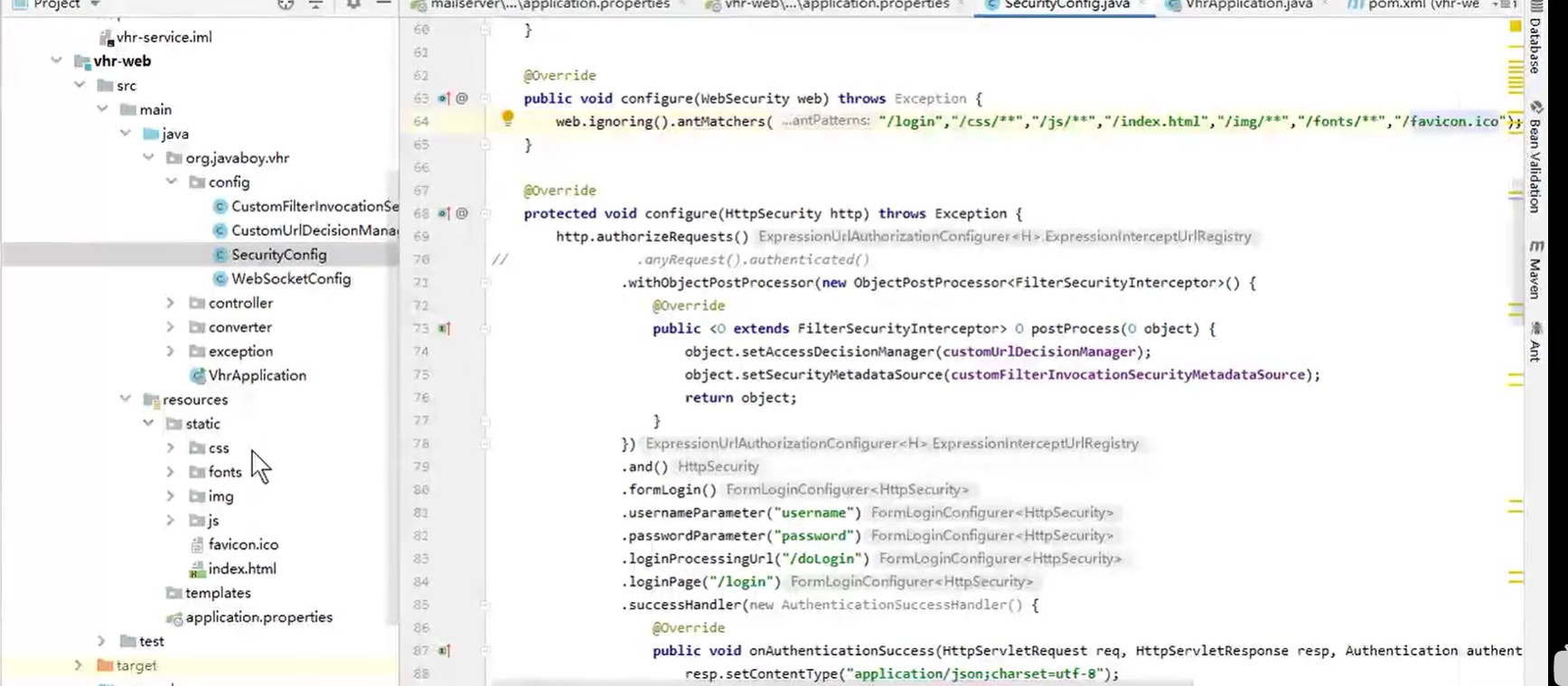Click the yellow inspection status indicator
This screenshot has width=1568, height=686.
point(1516,26)
